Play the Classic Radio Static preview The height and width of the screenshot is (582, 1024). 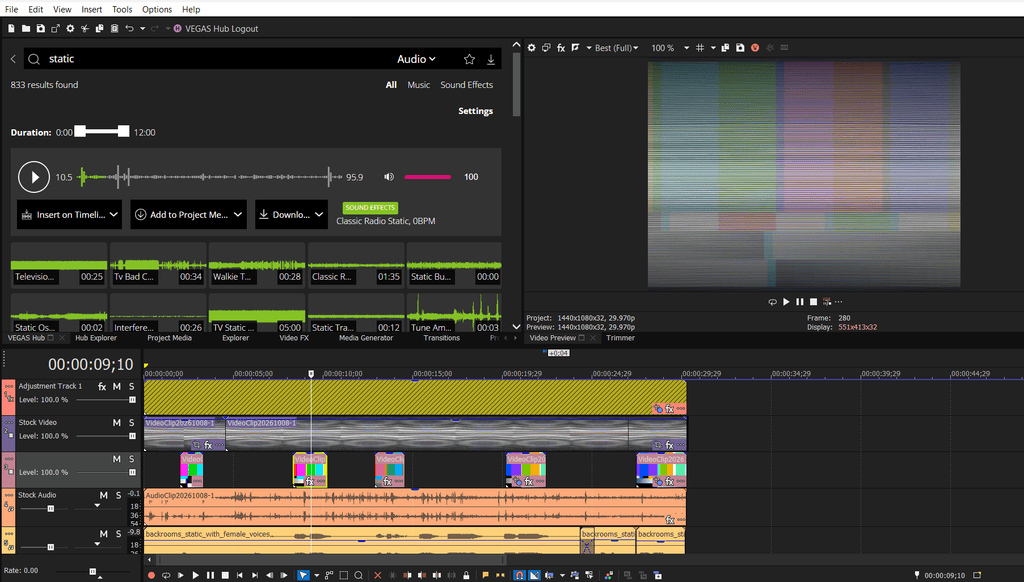tap(34, 177)
